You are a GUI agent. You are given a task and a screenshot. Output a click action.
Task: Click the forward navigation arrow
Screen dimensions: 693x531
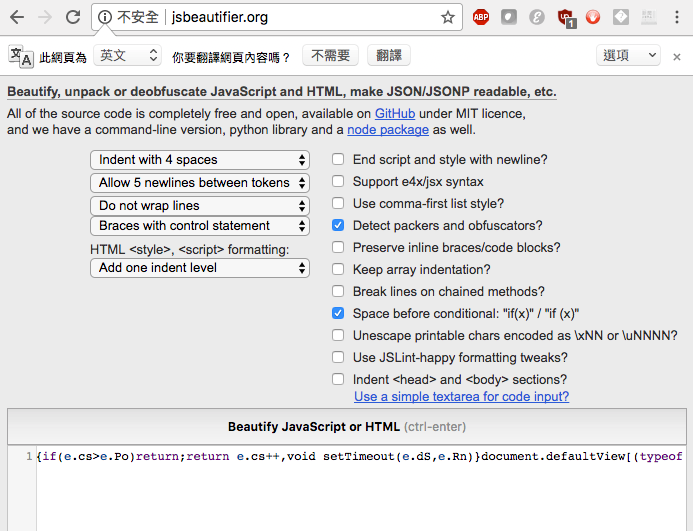[x=45, y=17]
